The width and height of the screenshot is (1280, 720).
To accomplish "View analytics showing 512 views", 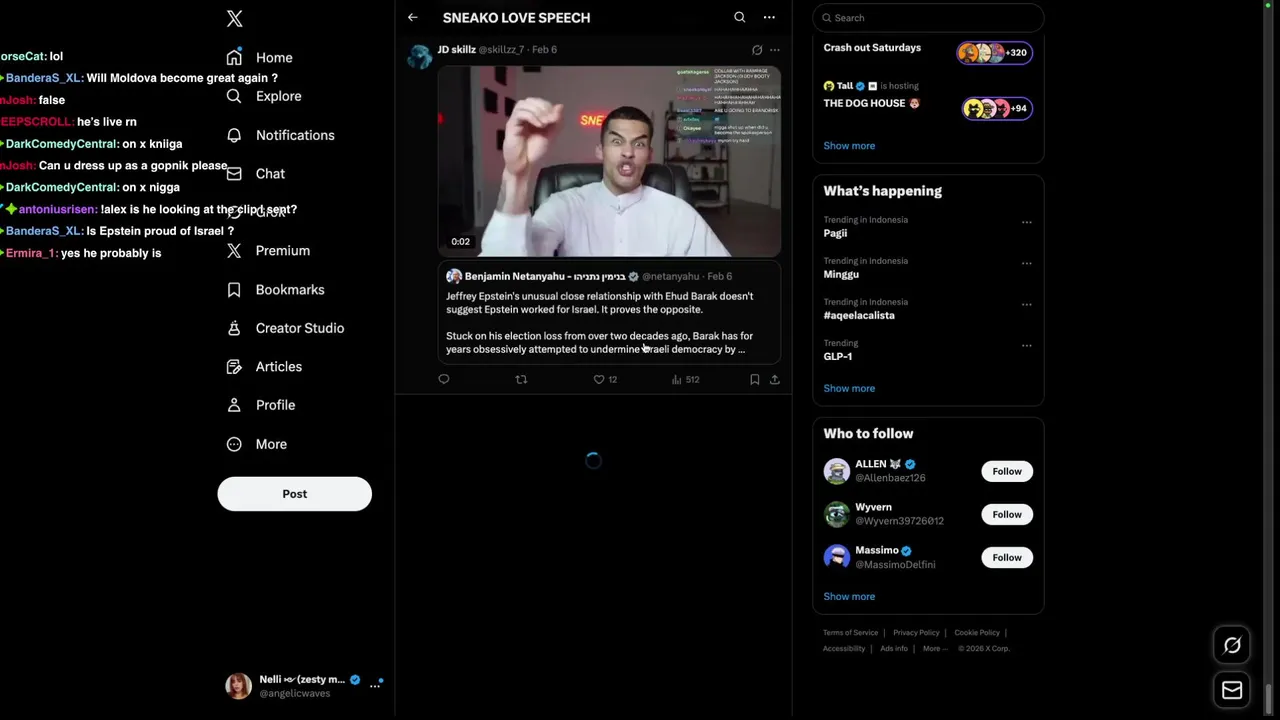I will tap(685, 379).
